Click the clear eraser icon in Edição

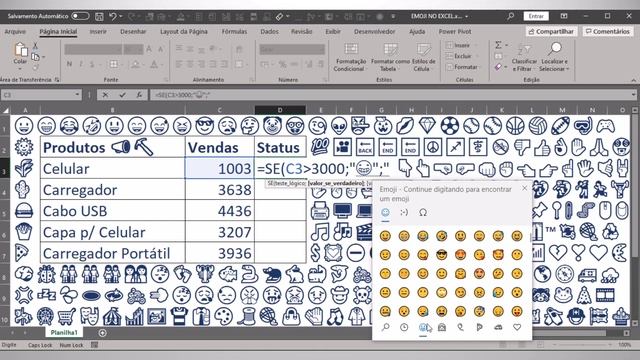pyautogui.click(x=498, y=67)
